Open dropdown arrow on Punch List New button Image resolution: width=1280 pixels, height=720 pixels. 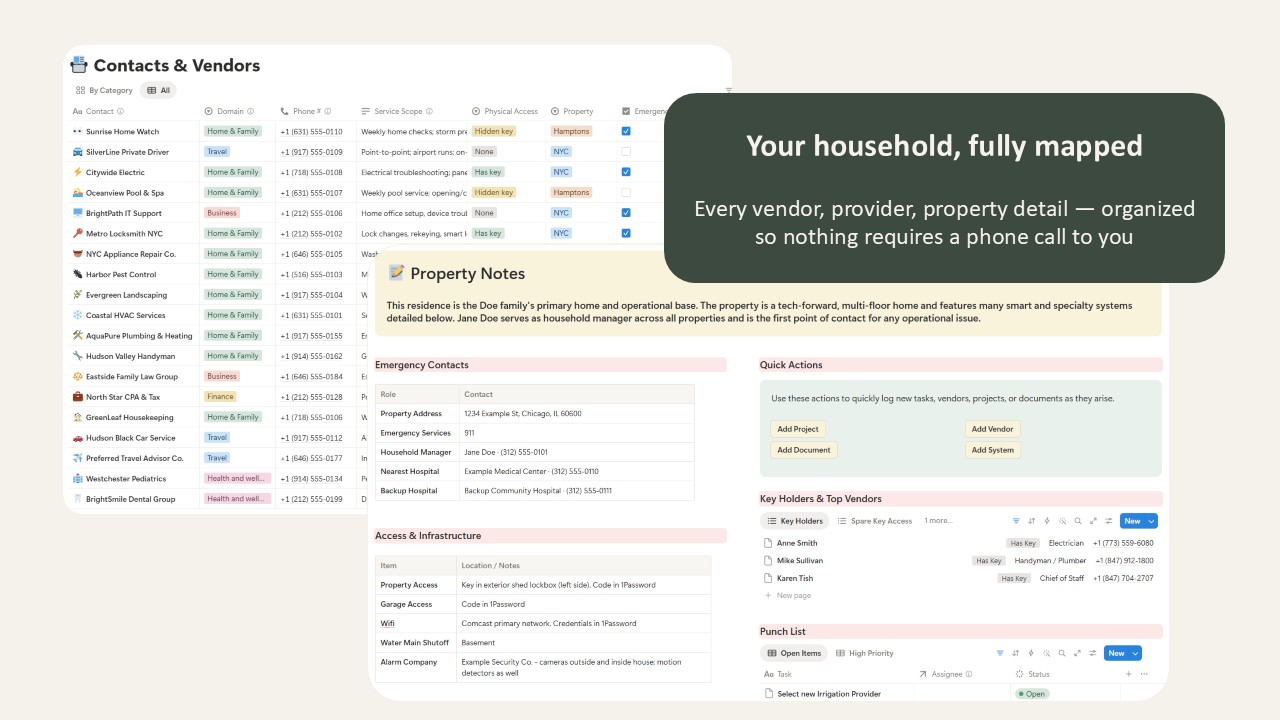(1135, 653)
